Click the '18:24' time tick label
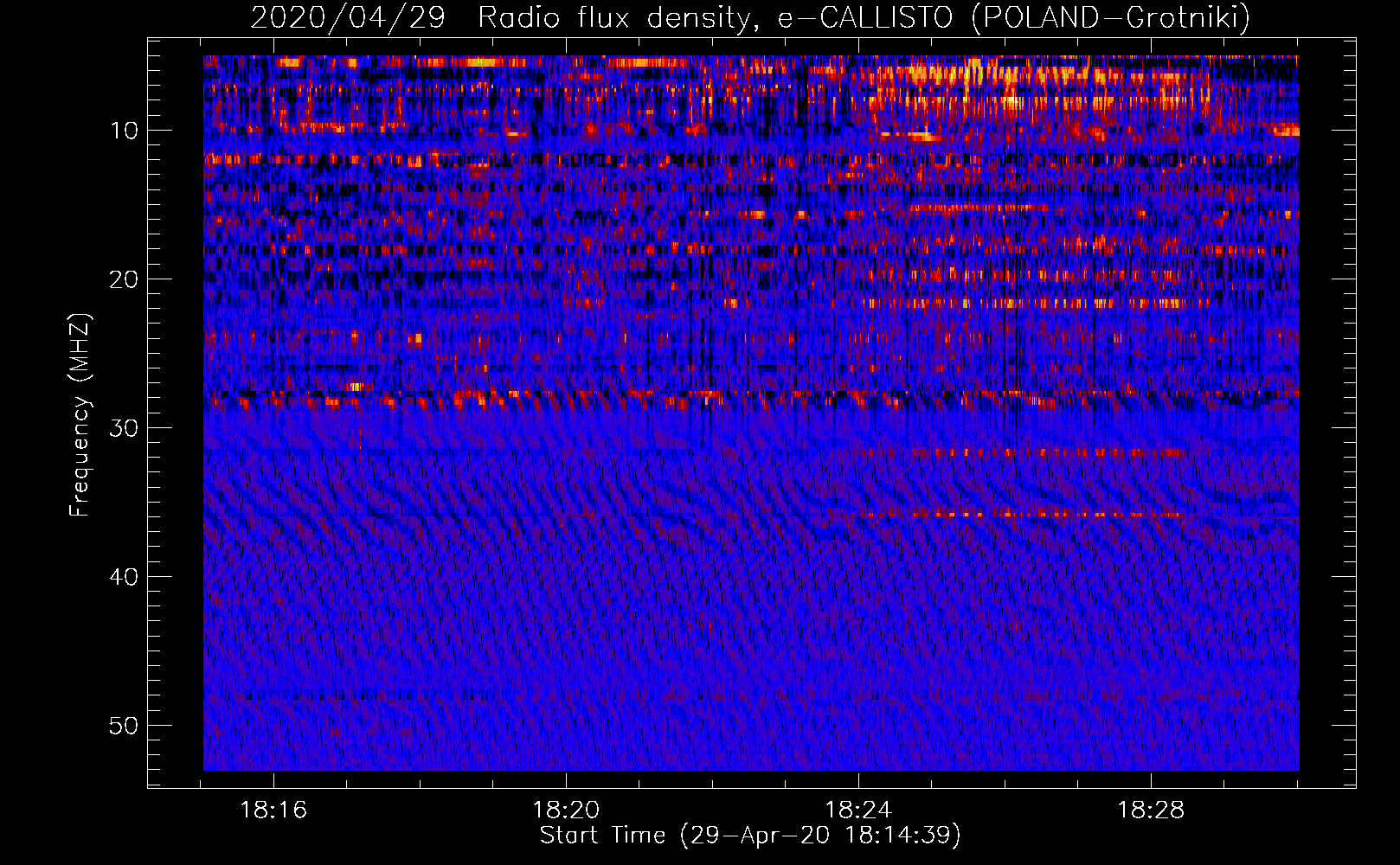This screenshot has height=865, width=1400. click(858, 811)
